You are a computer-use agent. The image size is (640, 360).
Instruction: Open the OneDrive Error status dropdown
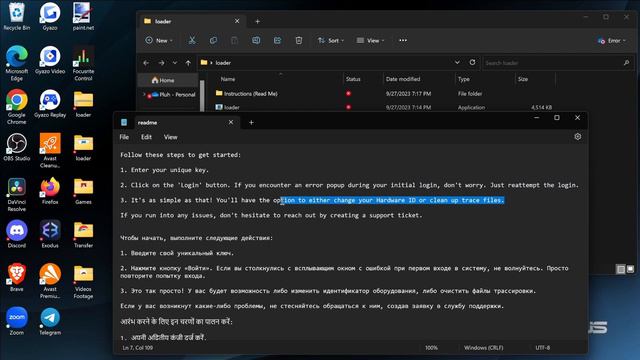click(611, 40)
